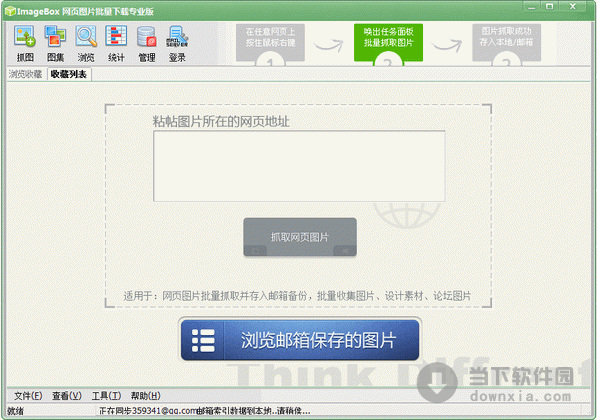
Task: Switch to the 浏览收藏 tab
Action: [x=26, y=74]
